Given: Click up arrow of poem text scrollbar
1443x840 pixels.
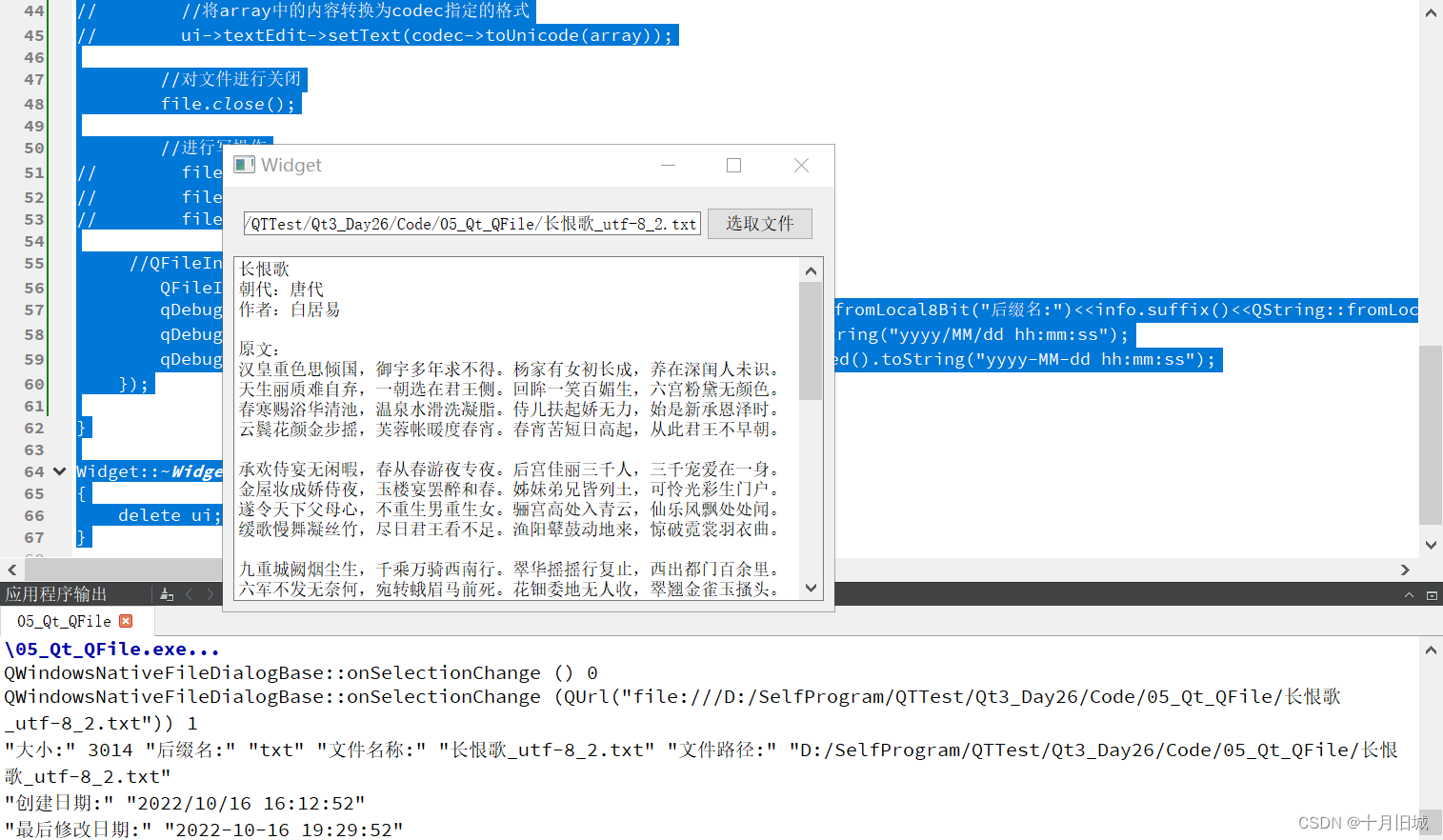Looking at the screenshot, I should (811, 271).
